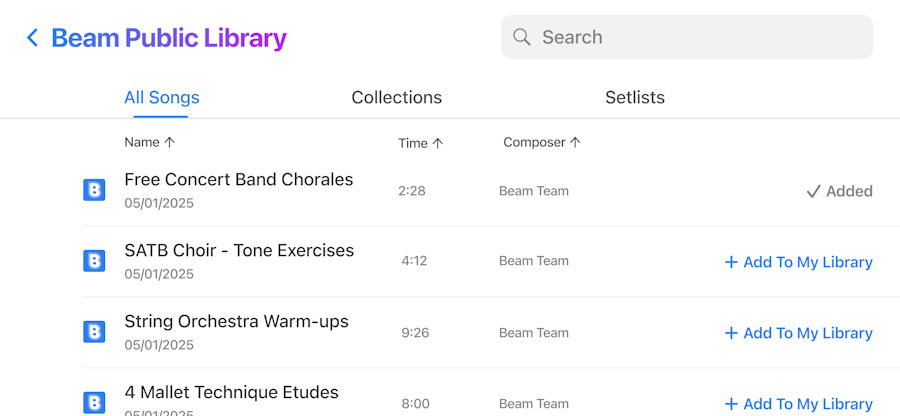Click the back chevron arrow icon
The width and height of the screenshot is (900, 416).
click(32, 38)
